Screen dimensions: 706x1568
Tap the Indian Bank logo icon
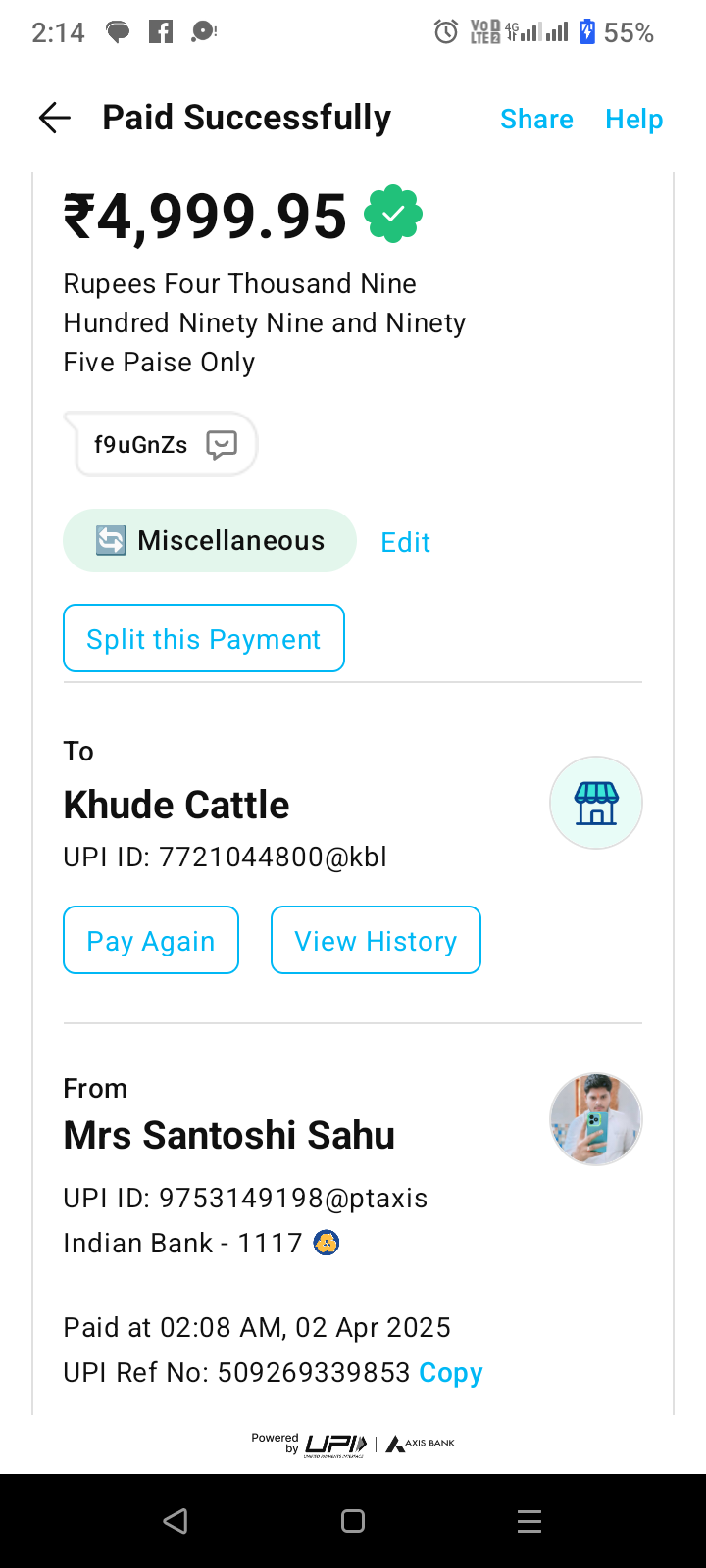[x=326, y=1243]
